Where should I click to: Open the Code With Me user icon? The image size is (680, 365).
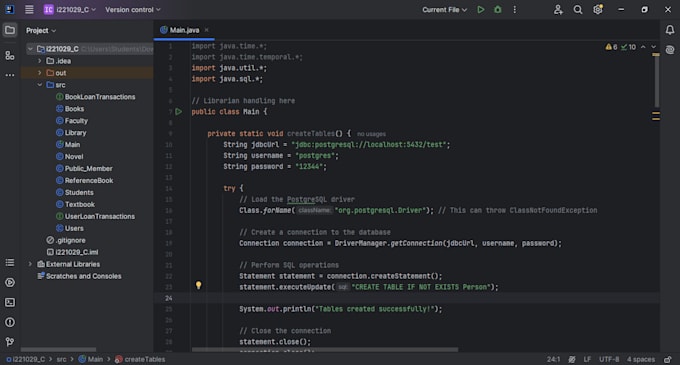[558, 10]
